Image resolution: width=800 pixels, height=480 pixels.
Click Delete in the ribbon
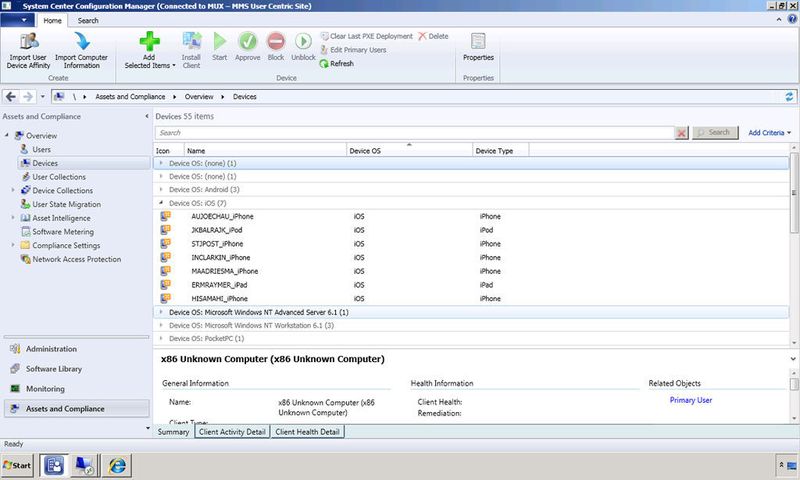[x=433, y=36]
